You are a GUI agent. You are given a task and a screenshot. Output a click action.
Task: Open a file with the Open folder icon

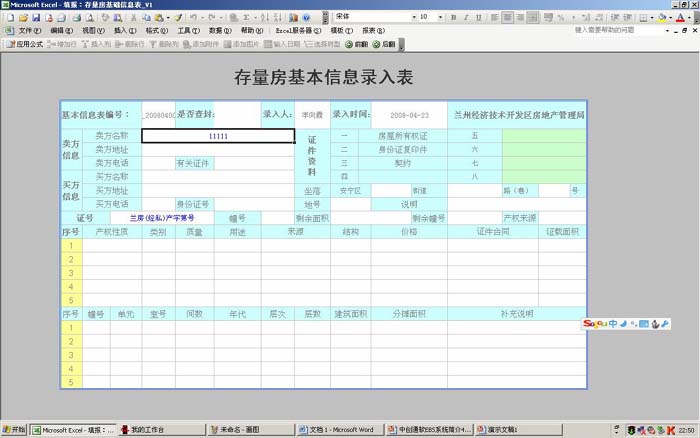tap(23, 17)
